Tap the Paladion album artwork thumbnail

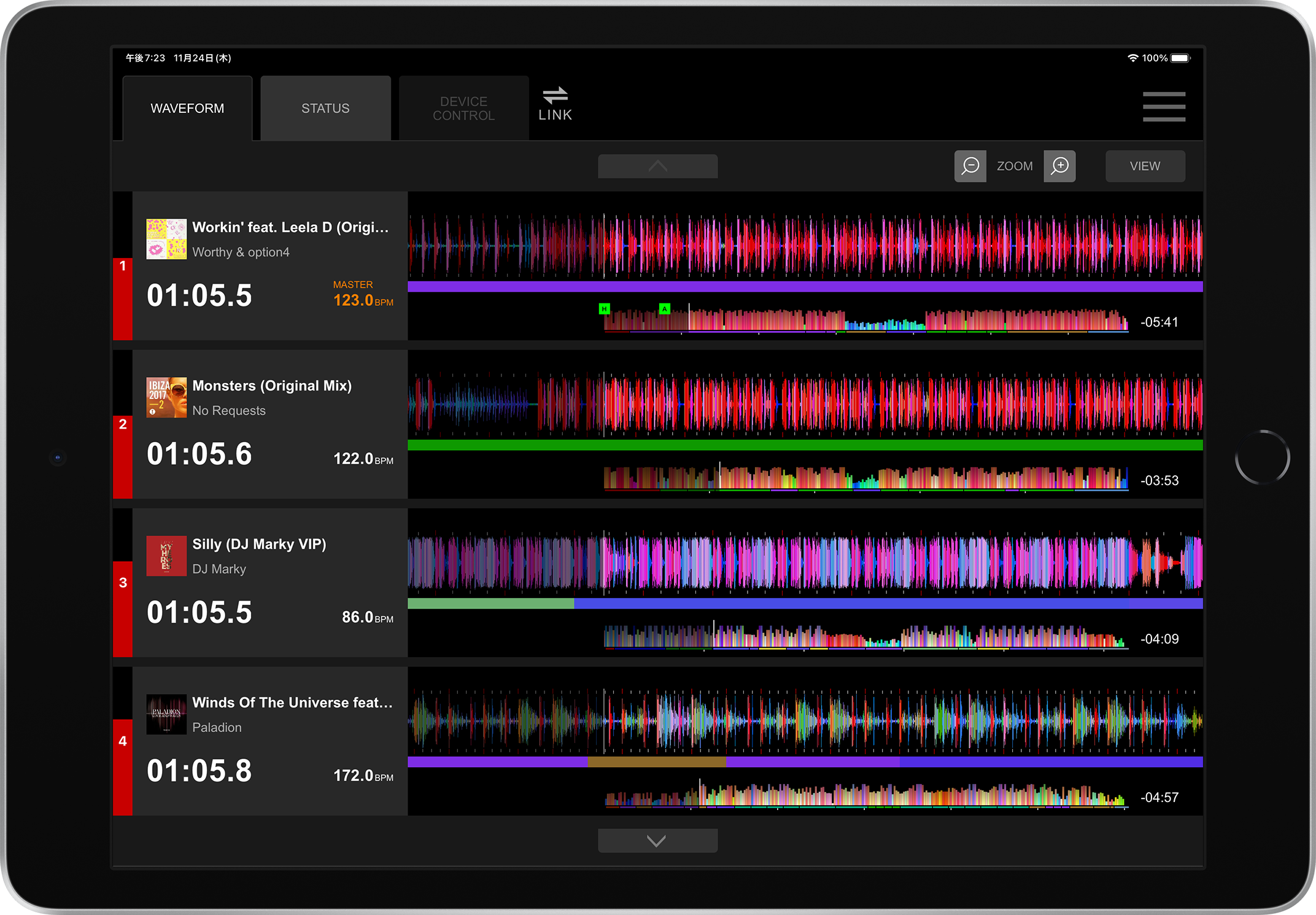[166, 714]
